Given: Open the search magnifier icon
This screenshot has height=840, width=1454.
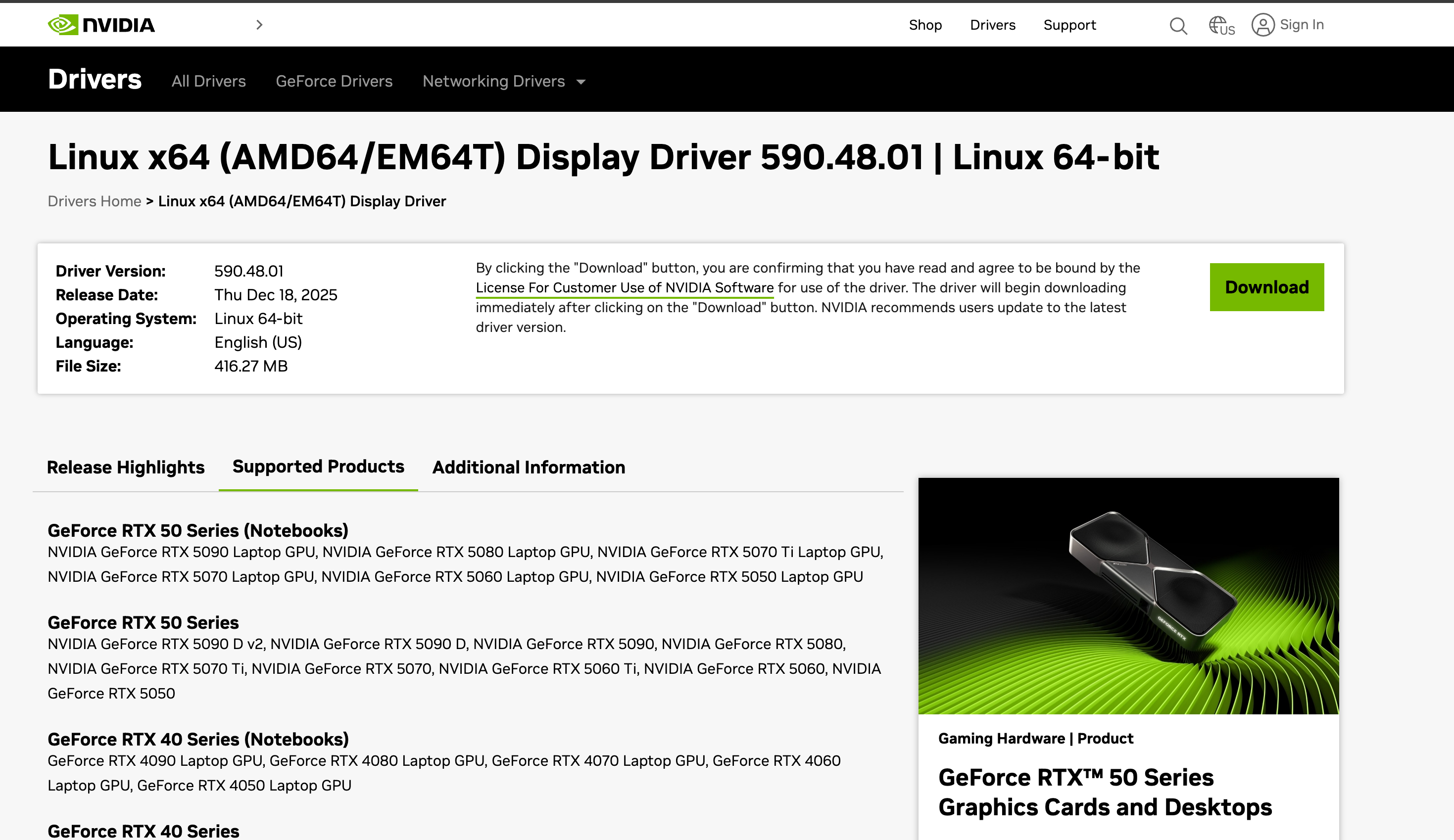Looking at the screenshot, I should (1178, 25).
